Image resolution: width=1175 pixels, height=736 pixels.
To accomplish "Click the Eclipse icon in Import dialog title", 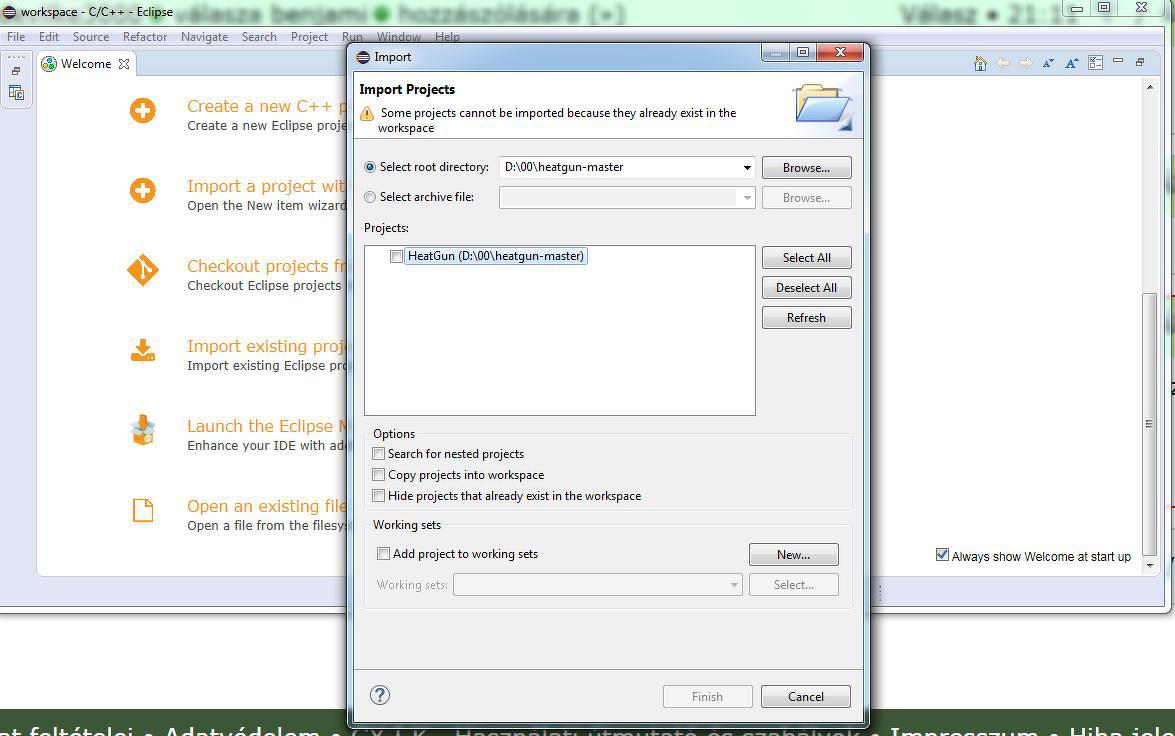I will click(363, 57).
